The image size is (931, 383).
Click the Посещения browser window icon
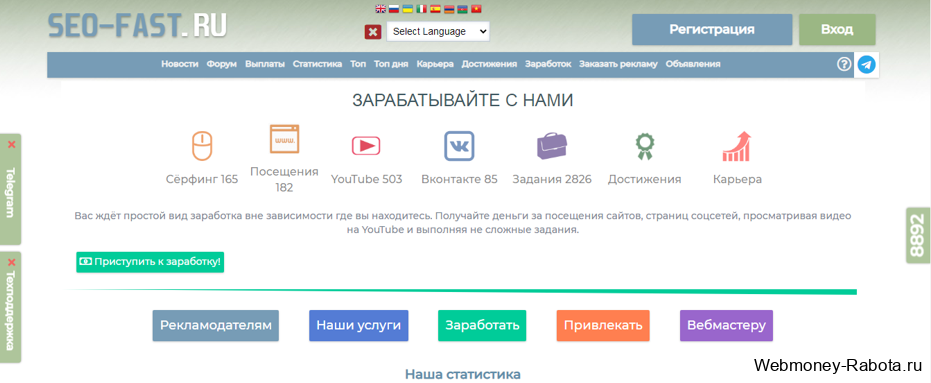(284, 138)
